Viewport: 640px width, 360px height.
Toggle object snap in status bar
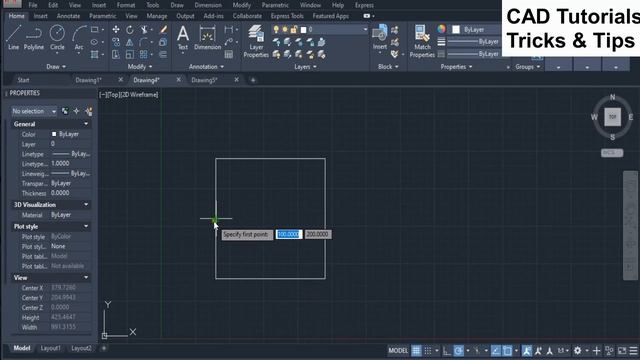507,351
